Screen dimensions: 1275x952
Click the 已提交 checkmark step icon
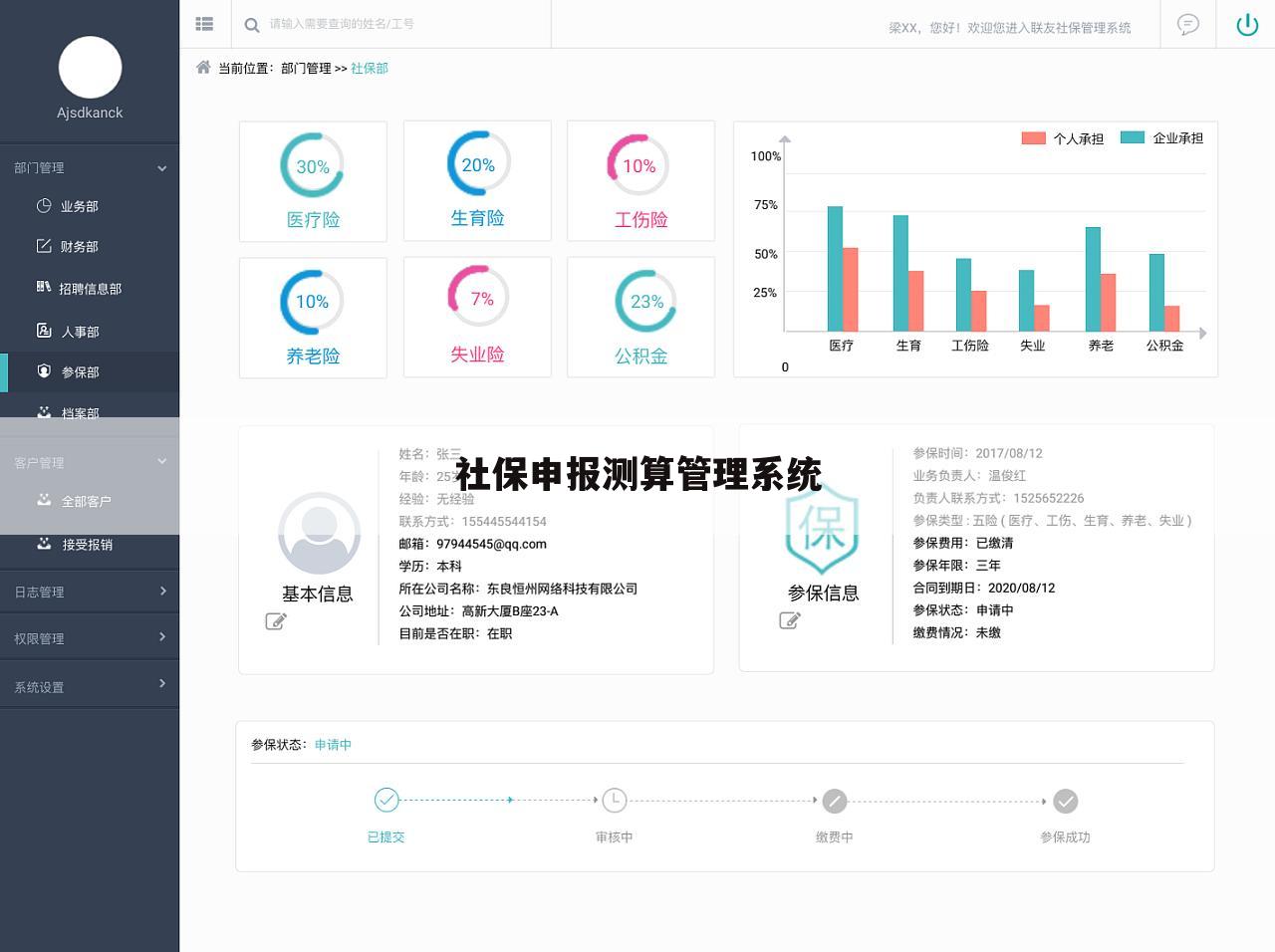pyautogui.click(x=386, y=800)
